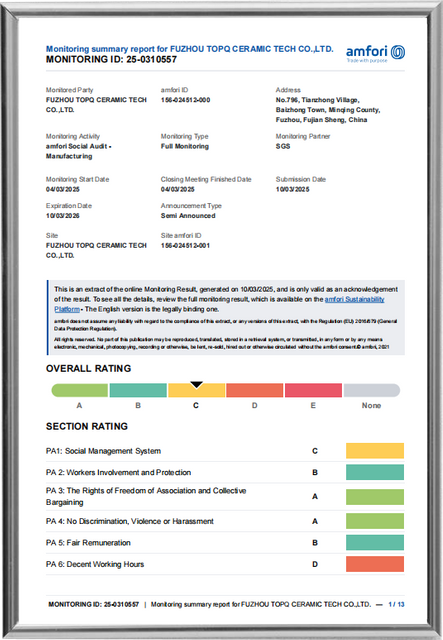Image resolution: width=443 pixels, height=640 pixels.
Task: Click PA 4: No Discrimination, Violence or Harassment
Action: click(x=129, y=521)
